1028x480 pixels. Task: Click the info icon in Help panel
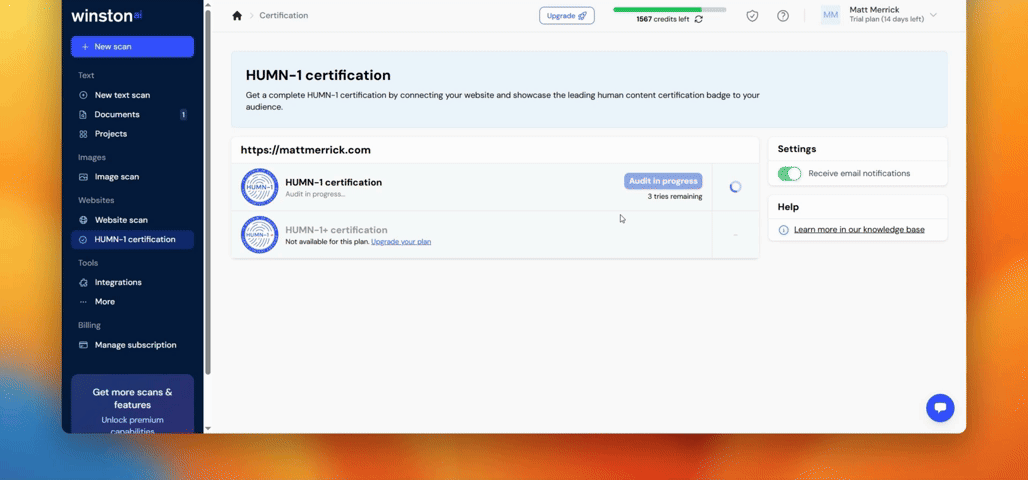pyautogui.click(x=783, y=230)
